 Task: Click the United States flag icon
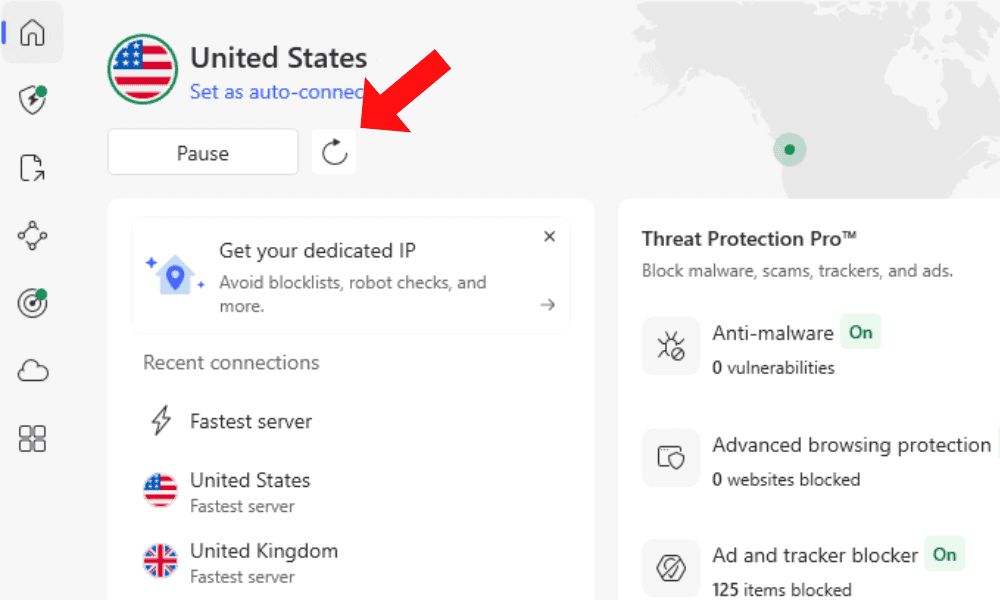coord(143,69)
